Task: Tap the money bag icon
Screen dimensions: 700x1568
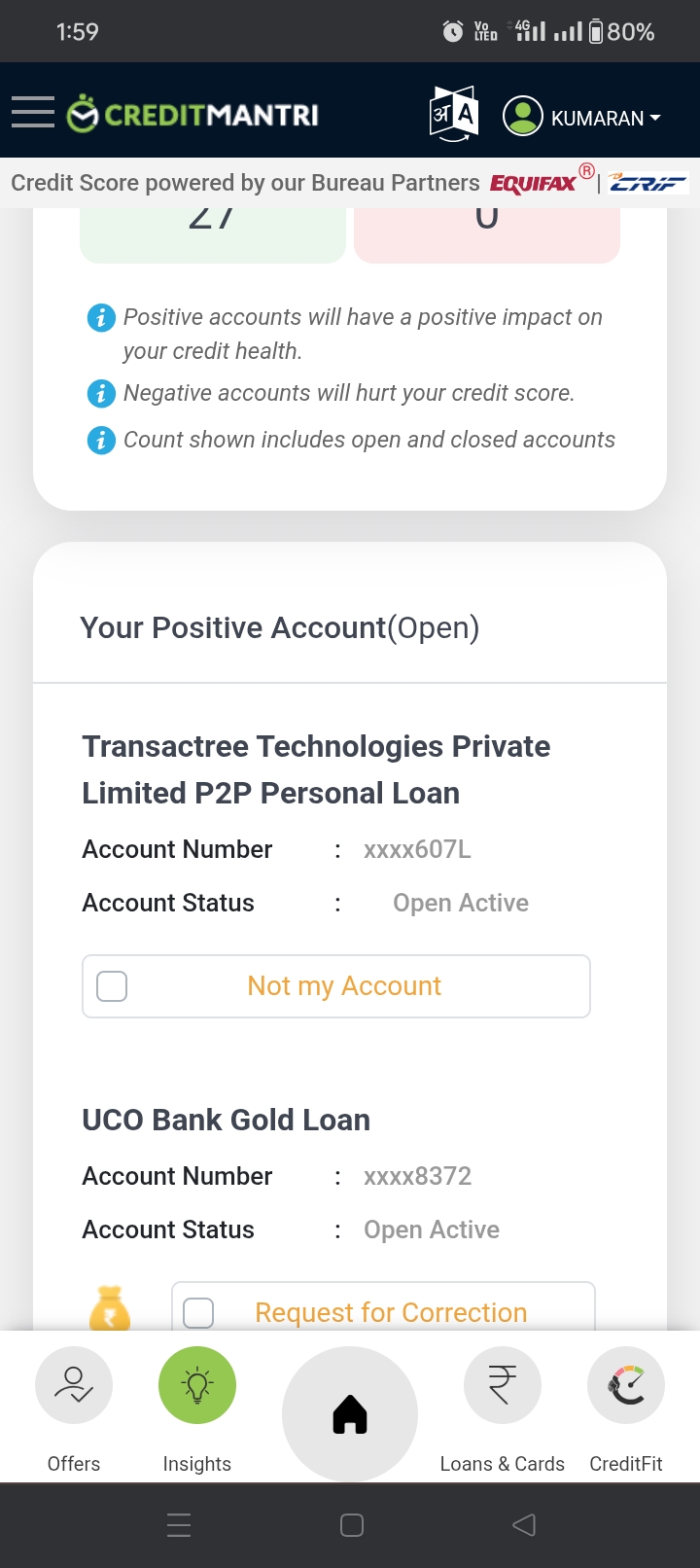Action: coord(110,1308)
